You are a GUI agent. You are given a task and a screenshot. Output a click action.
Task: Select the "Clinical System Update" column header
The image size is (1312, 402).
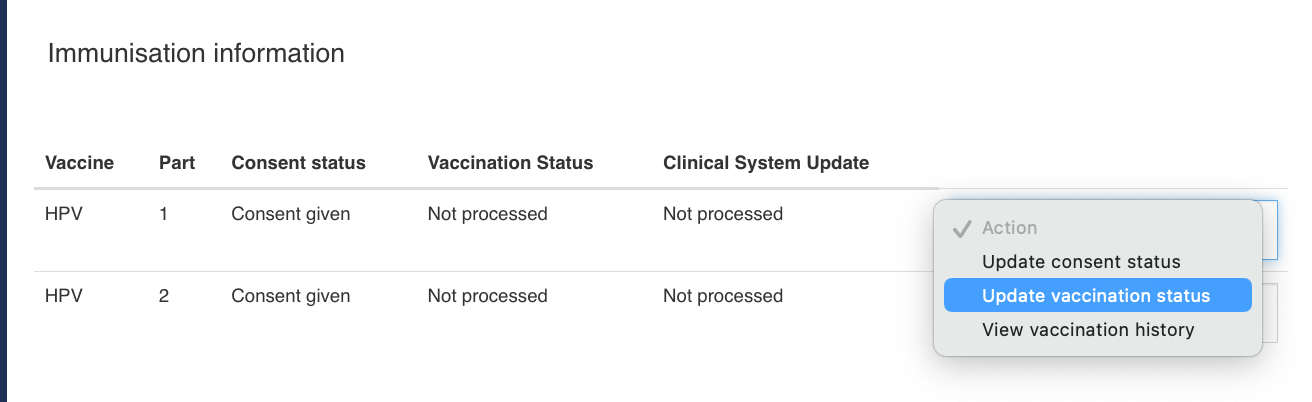point(766,162)
